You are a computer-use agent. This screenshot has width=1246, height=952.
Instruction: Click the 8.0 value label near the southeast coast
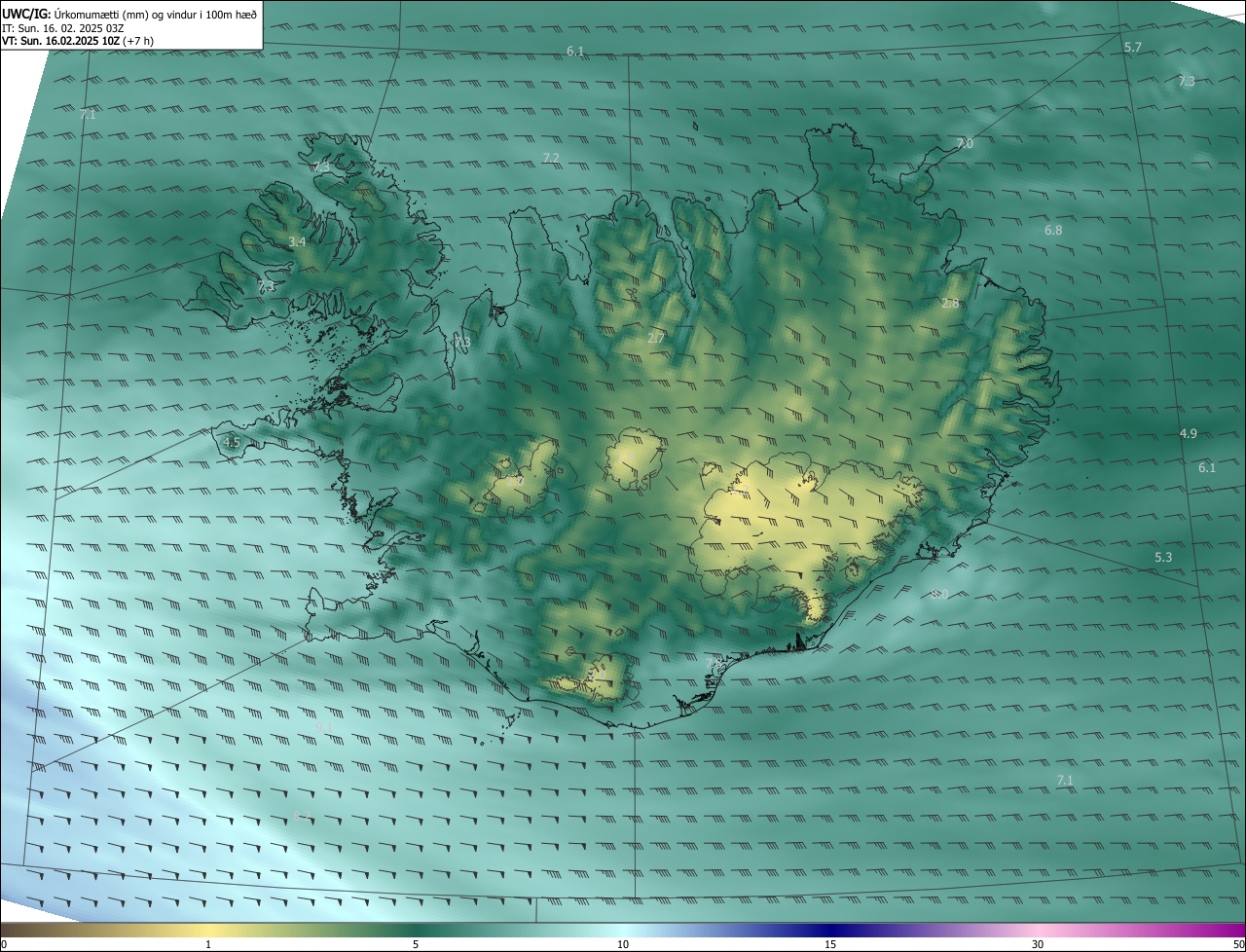click(939, 594)
